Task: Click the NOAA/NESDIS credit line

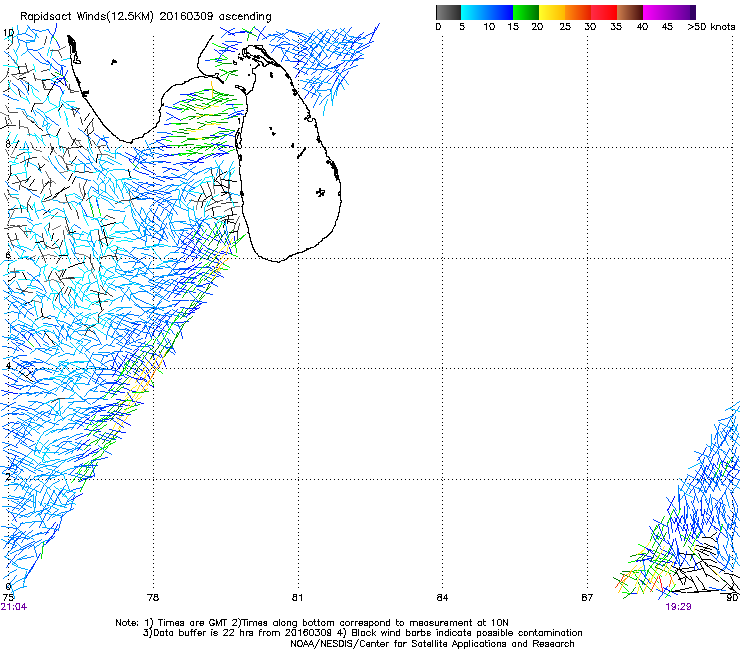Action: pyautogui.click(x=432, y=644)
